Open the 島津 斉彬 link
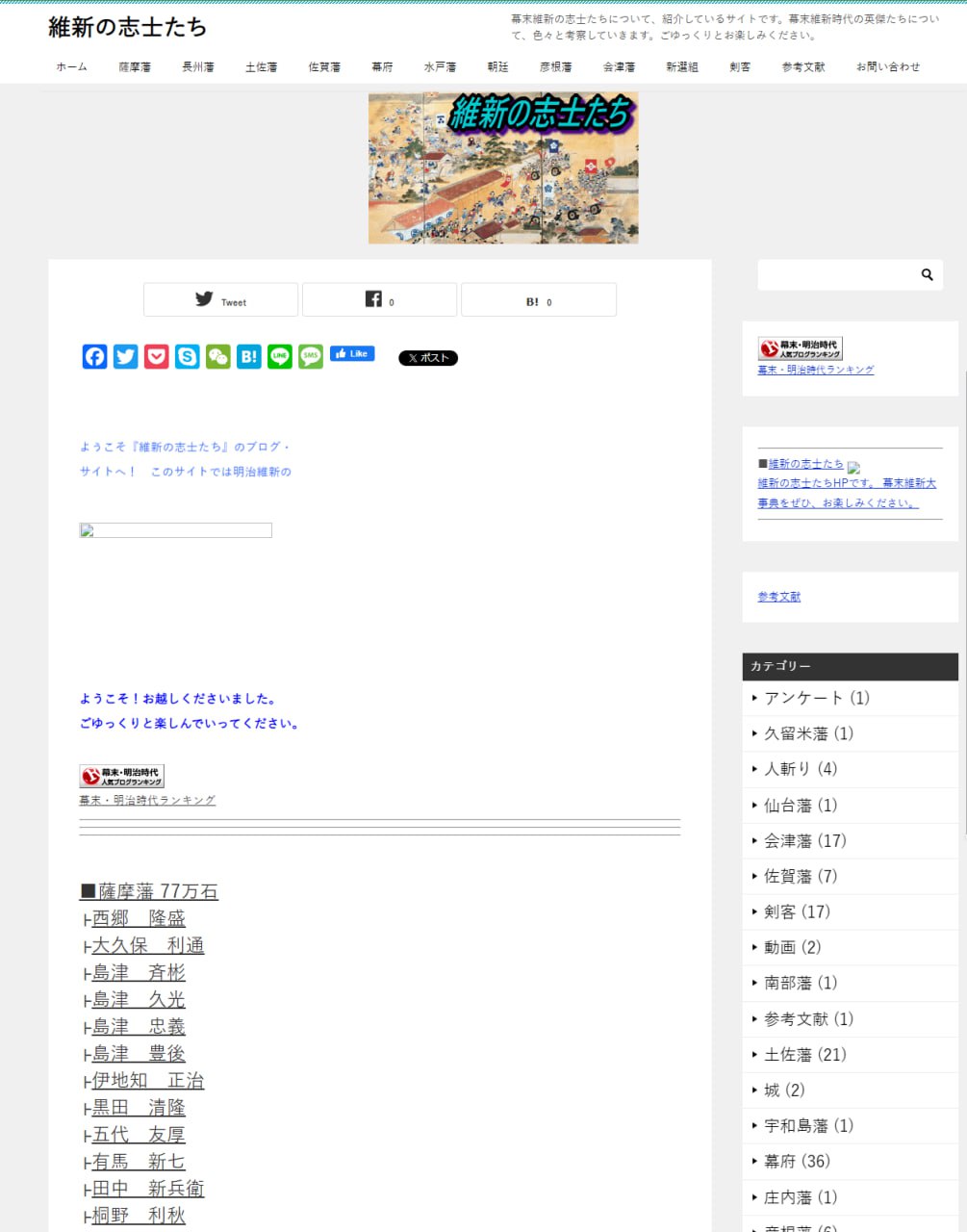The image size is (967, 1232). coord(139,972)
